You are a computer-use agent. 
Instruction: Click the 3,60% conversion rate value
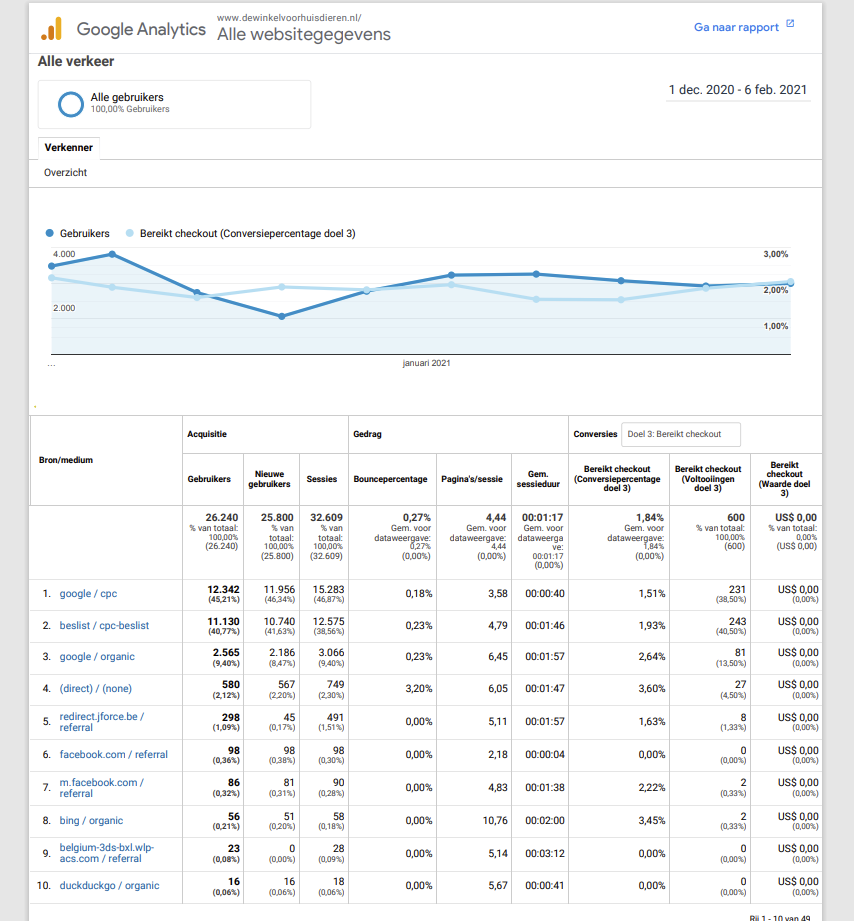[652, 688]
